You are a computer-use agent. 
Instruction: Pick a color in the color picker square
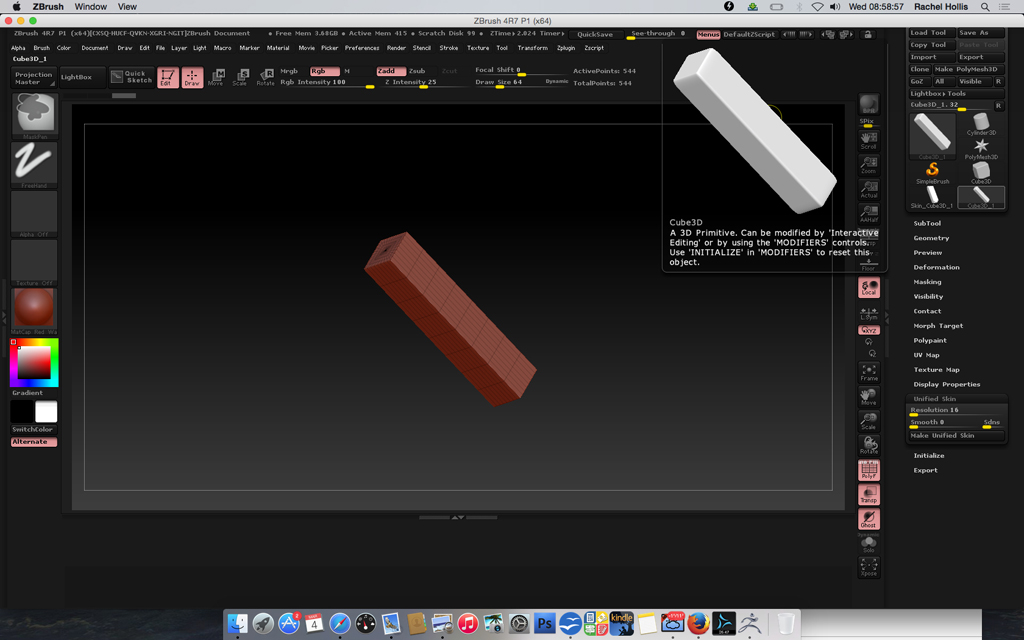34,362
